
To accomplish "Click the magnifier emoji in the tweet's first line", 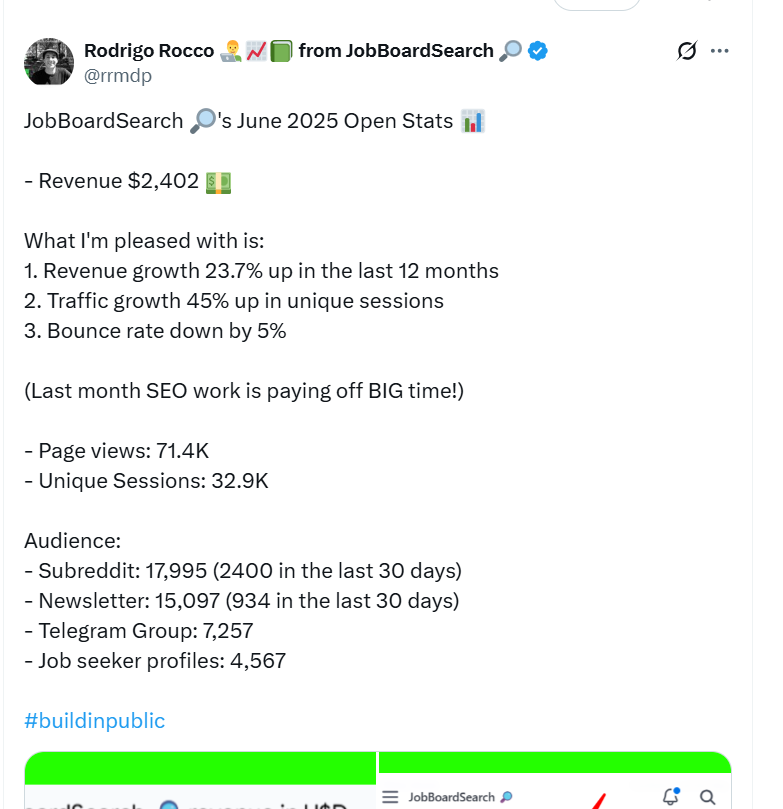I will tap(199, 122).
